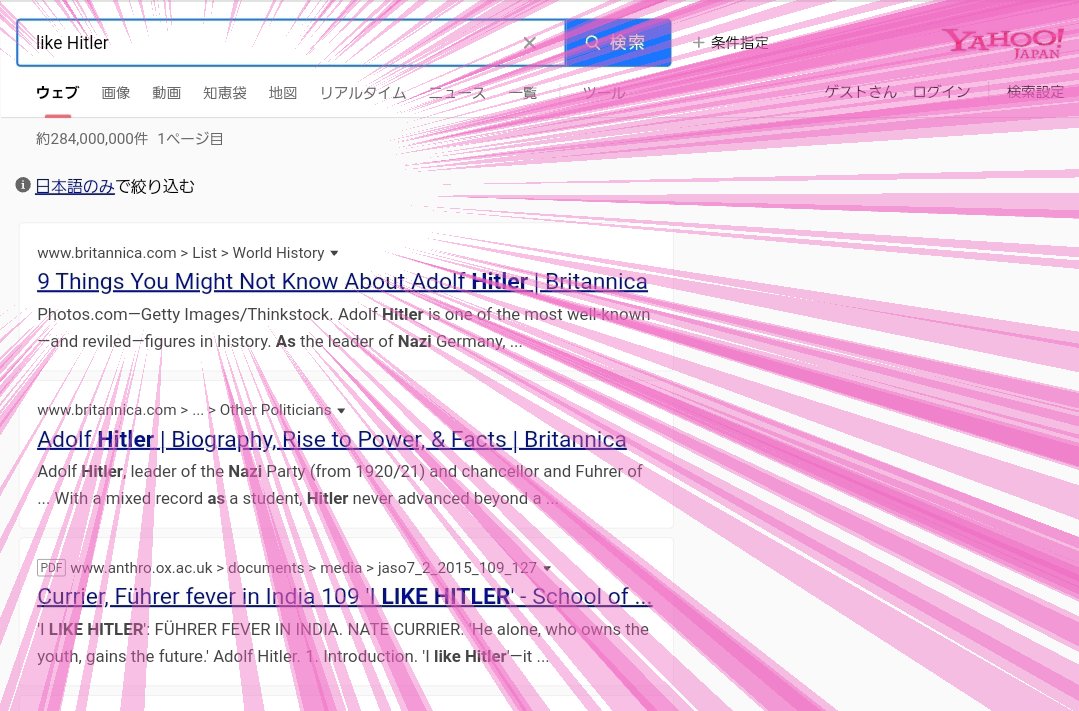
Task: Switch to the 画像 images tab
Action: 116,92
